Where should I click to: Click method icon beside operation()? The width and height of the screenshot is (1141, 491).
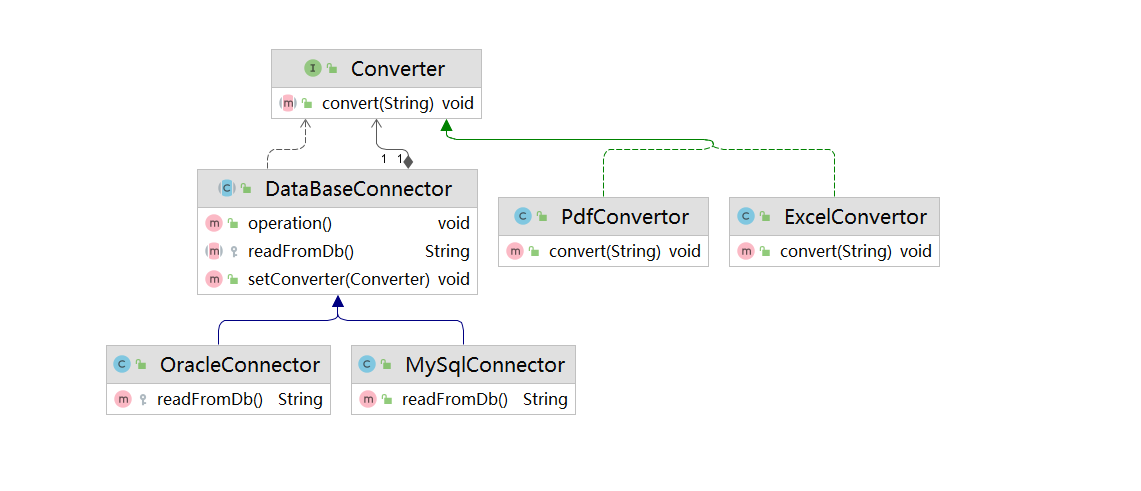click(x=213, y=223)
